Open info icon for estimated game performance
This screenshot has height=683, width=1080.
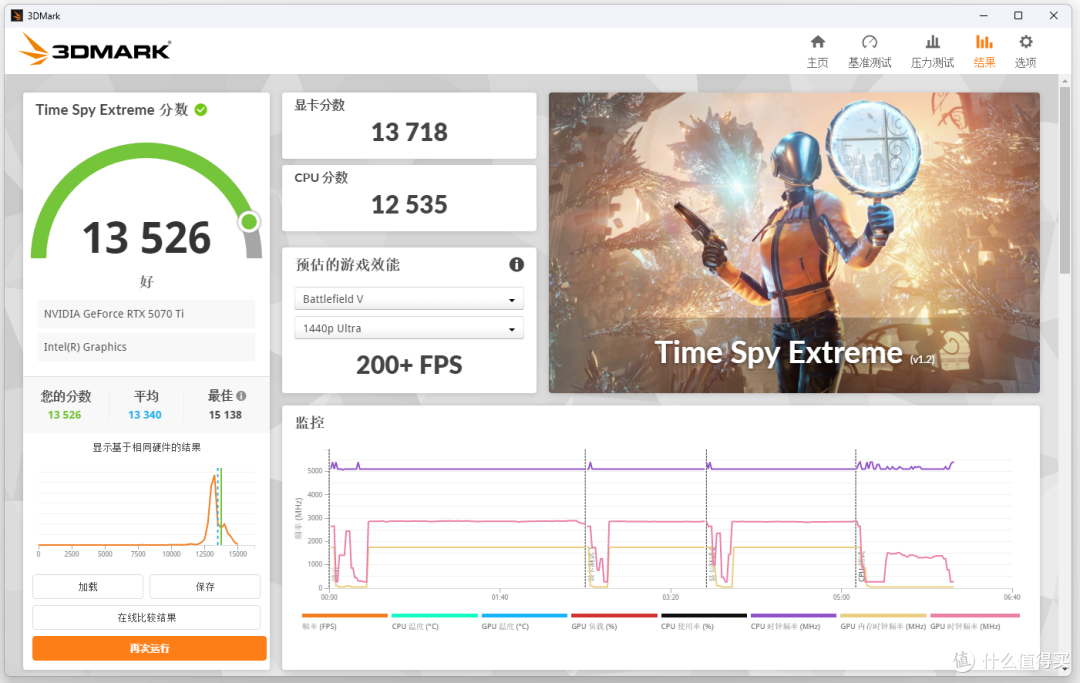517,264
